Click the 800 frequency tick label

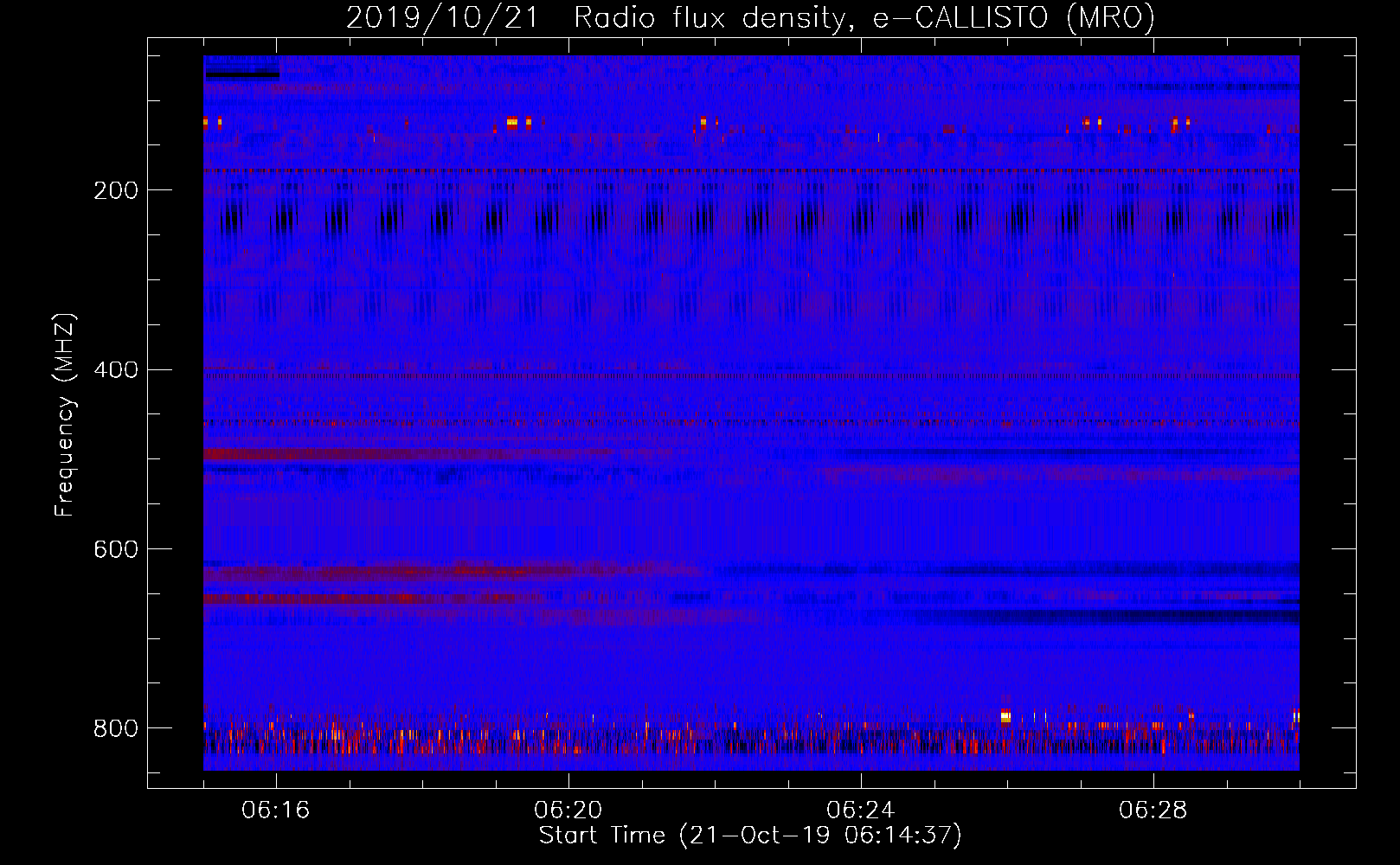[x=116, y=729]
